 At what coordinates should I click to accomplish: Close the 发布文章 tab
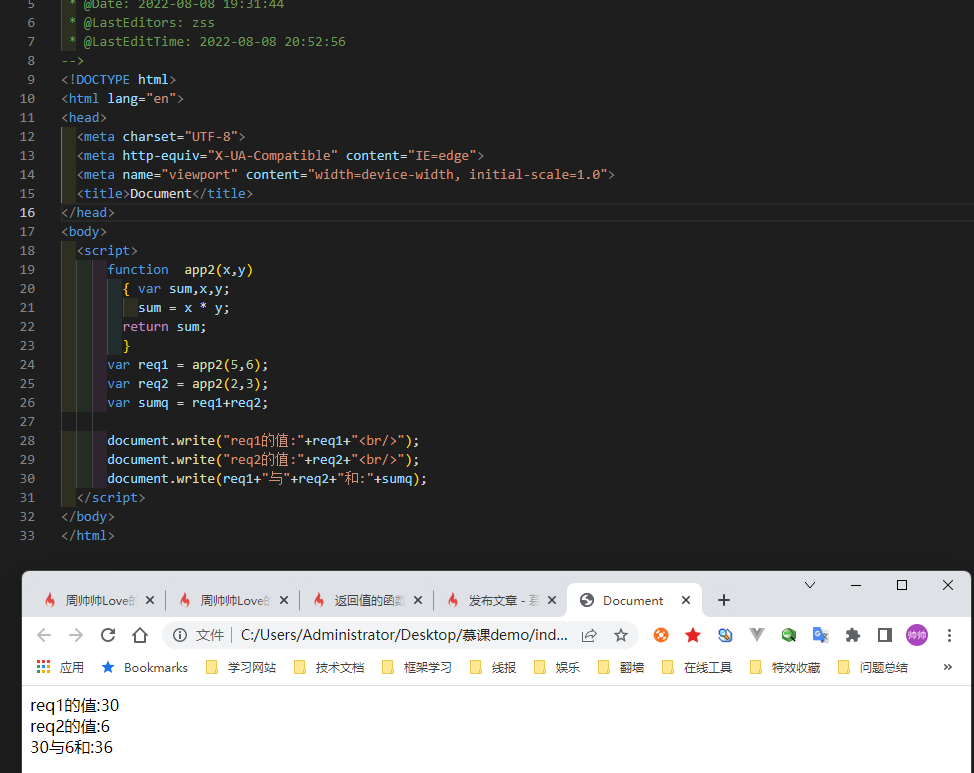[552, 600]
